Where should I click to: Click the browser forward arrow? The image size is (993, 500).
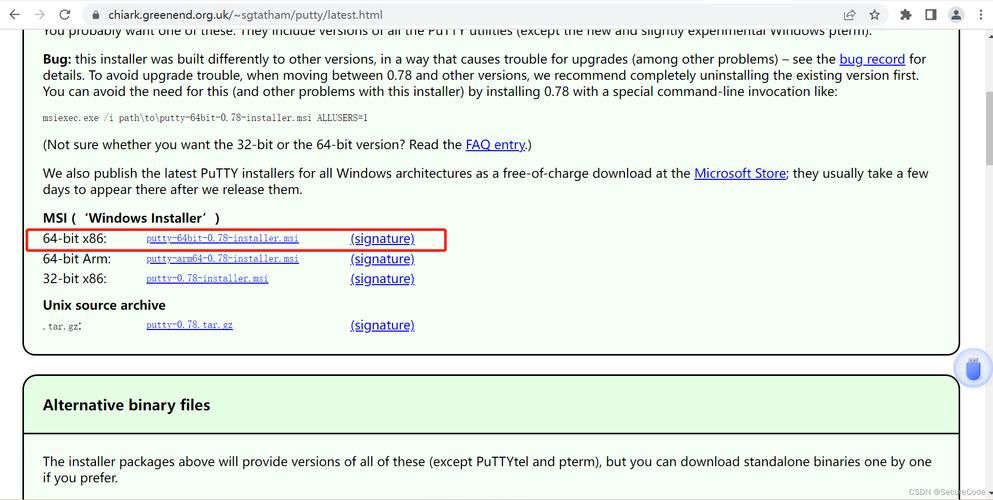click(x=39, y=14)
